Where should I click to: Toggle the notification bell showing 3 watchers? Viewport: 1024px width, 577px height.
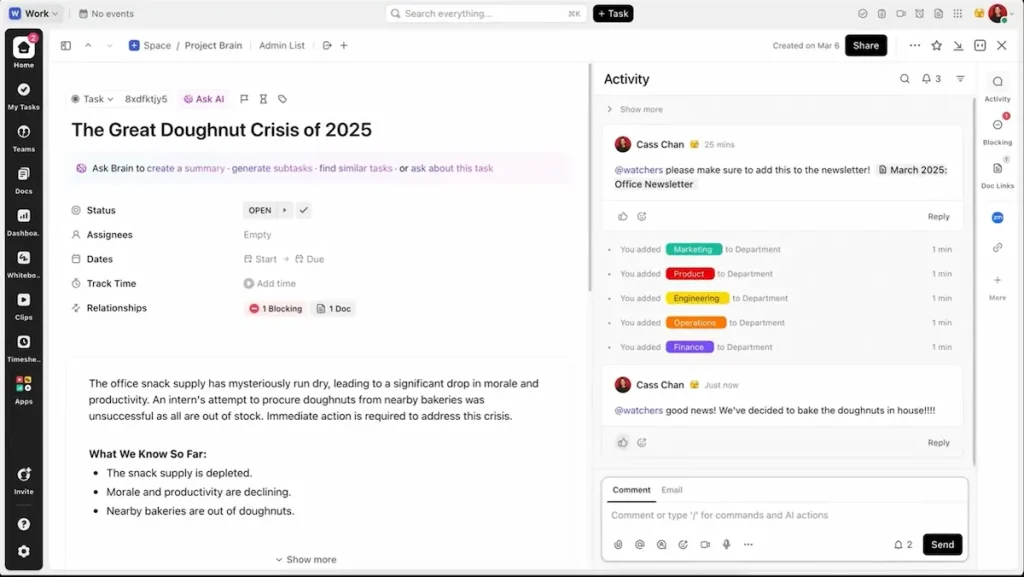[931, 79]
